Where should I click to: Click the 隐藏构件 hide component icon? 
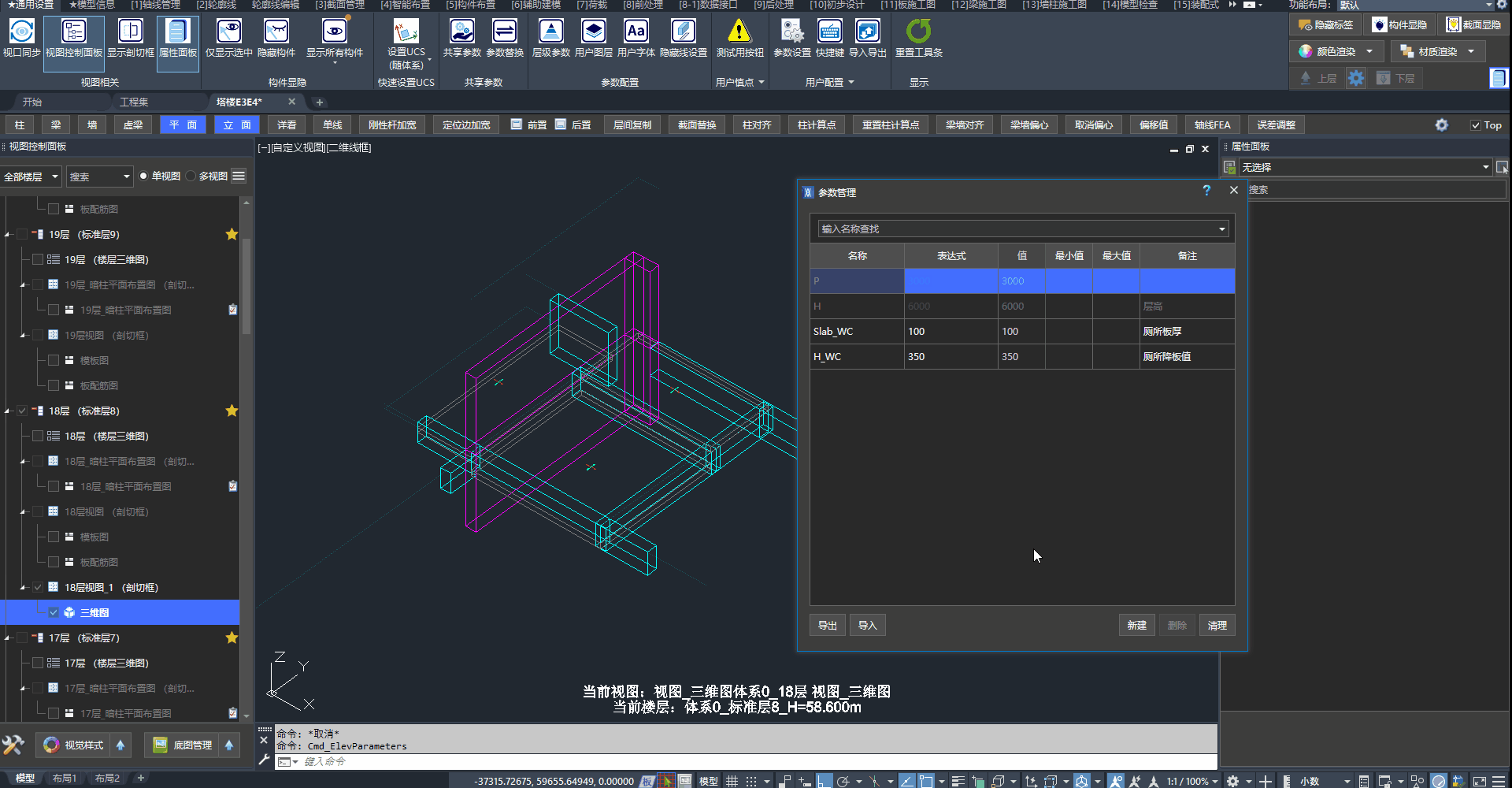pos(276,32)
